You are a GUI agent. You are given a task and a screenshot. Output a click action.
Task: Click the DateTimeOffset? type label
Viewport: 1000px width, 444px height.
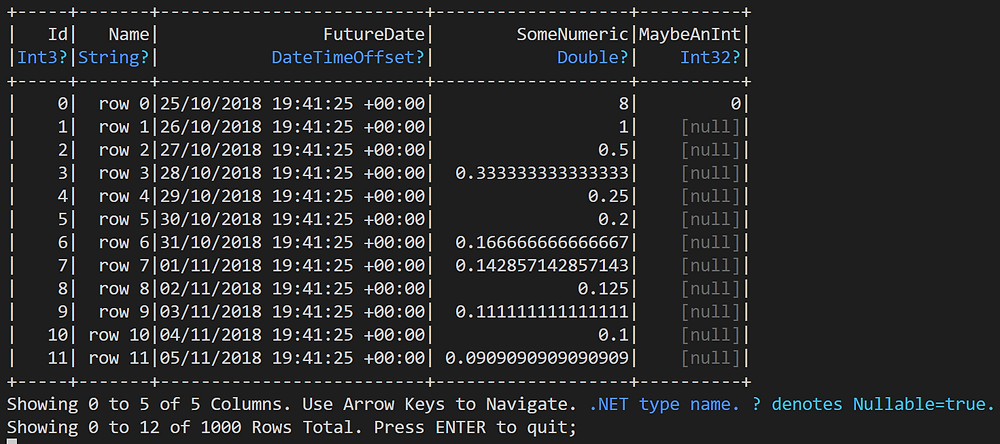point(348,57)
